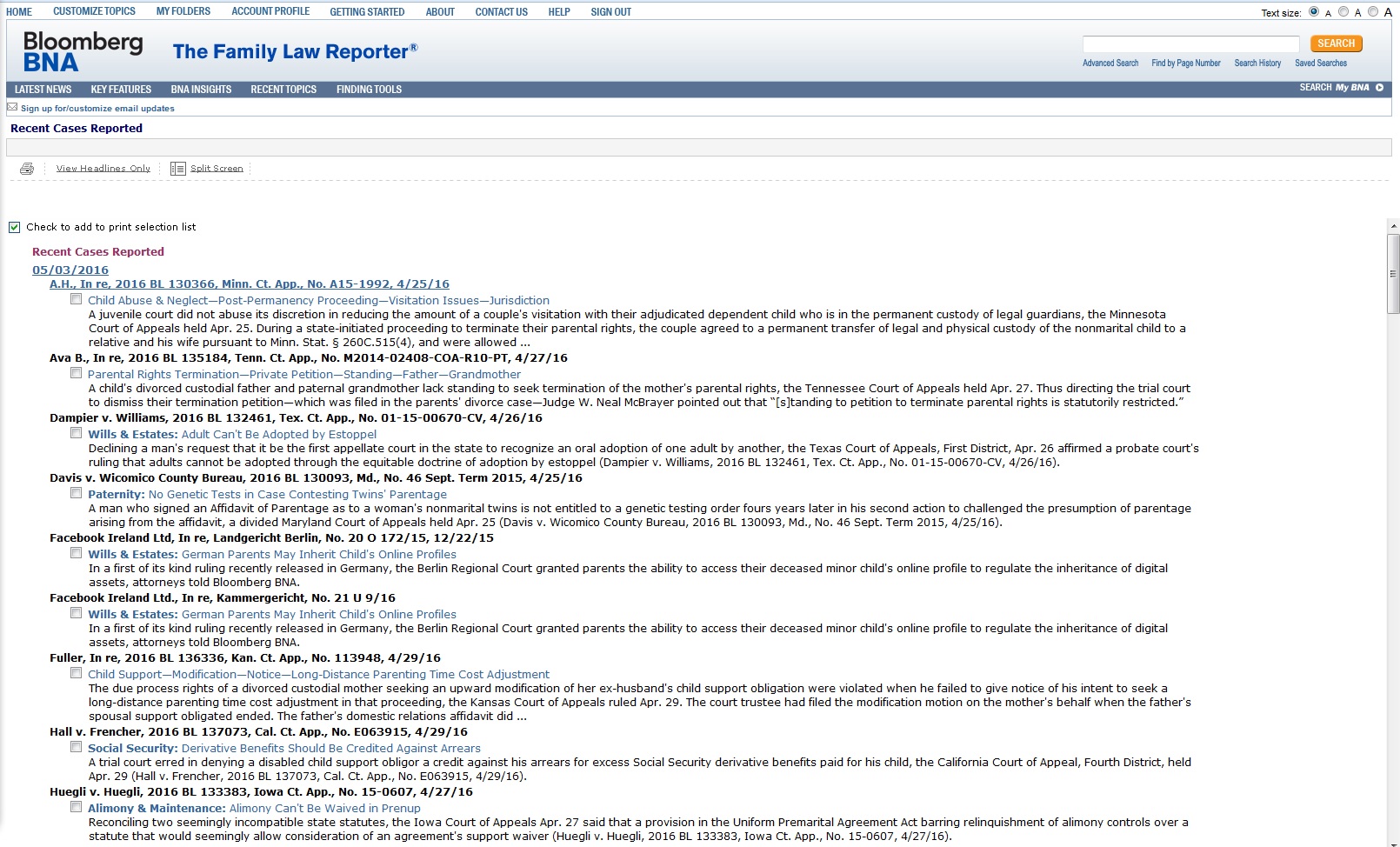The width and height of the screenshot is (1400, 847).
Task: Open Account Profile page
Action: click(x=270, y=11)
